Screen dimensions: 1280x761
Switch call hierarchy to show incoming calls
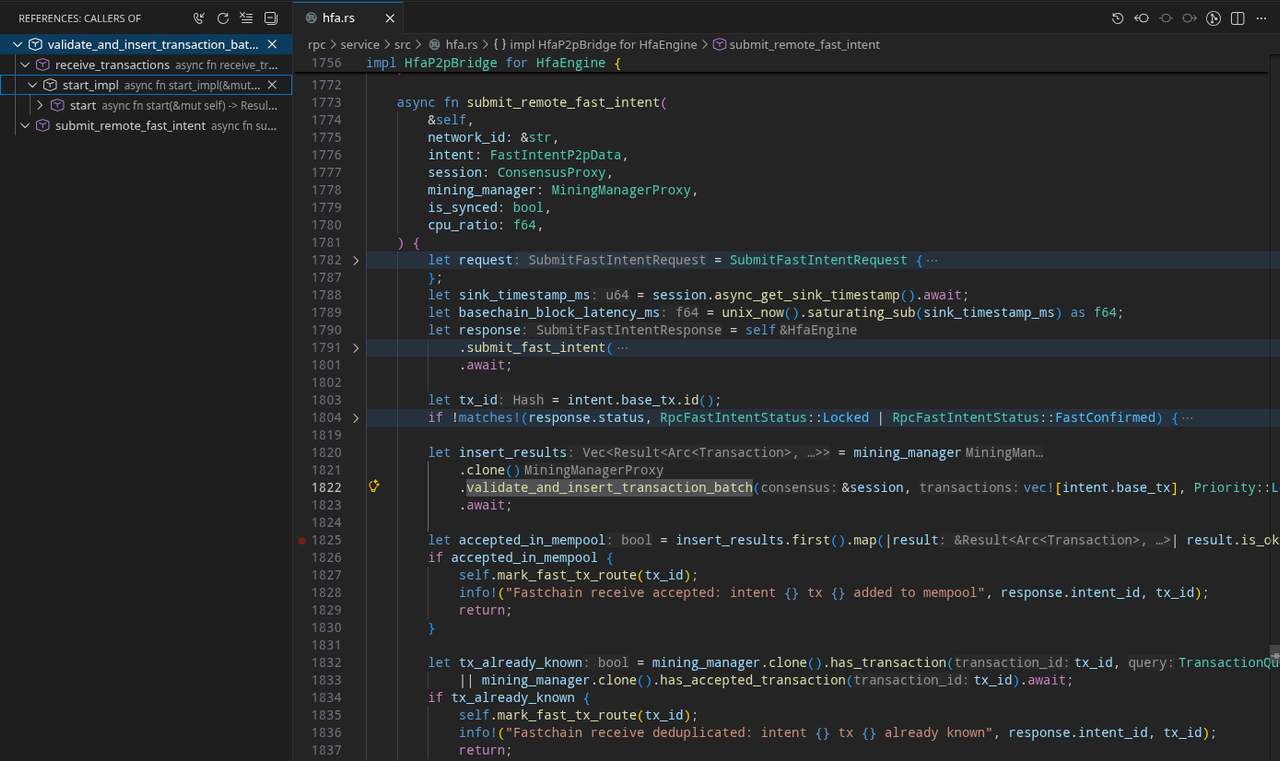199,18
